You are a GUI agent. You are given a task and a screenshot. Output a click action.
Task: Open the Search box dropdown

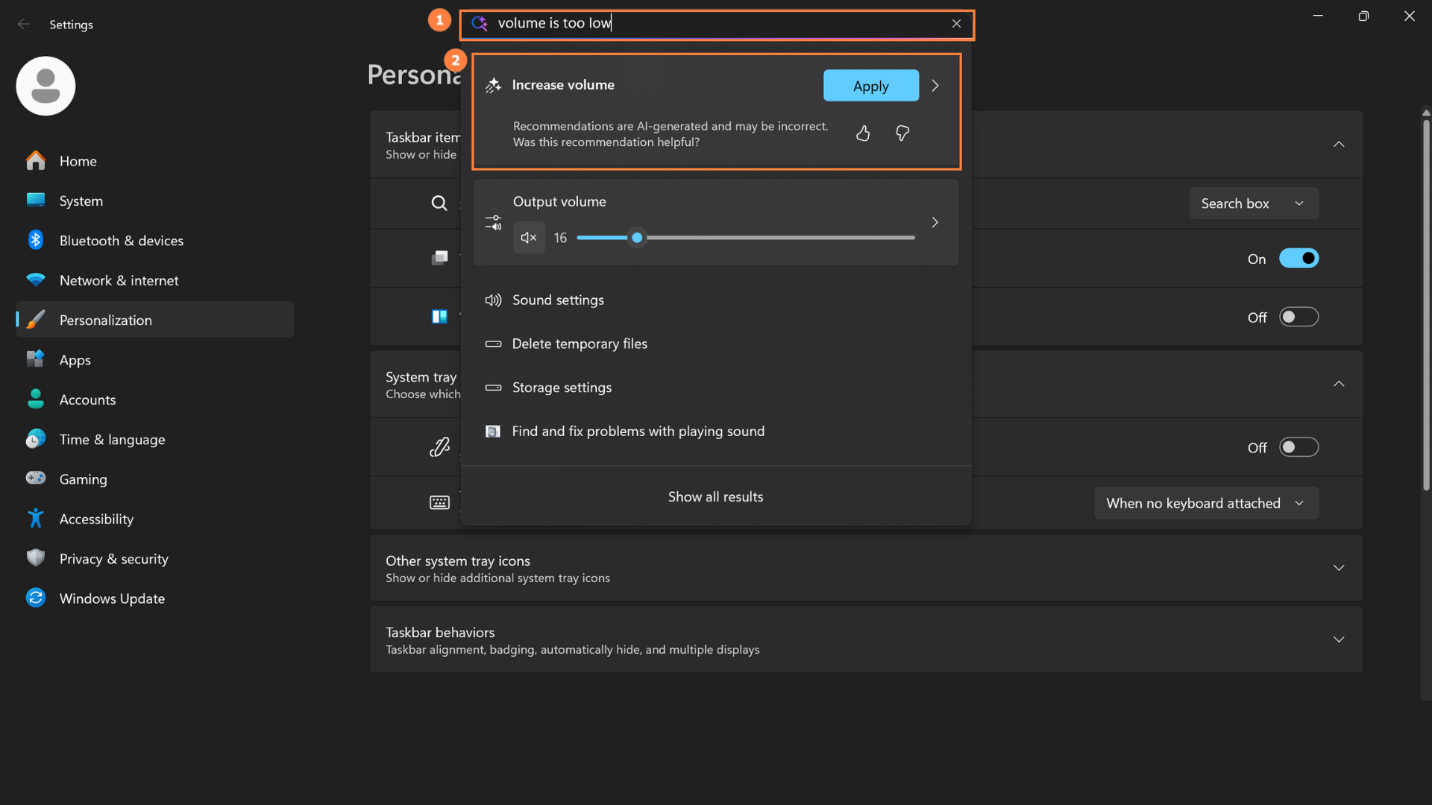click(x=1254, y=204)
